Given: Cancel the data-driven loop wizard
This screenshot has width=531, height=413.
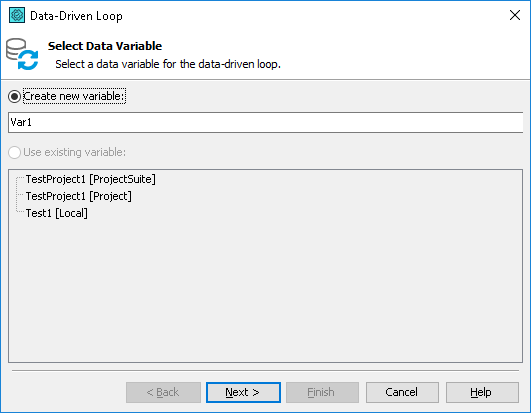Looking at the screenshot, I should click(x=402, y=392).
